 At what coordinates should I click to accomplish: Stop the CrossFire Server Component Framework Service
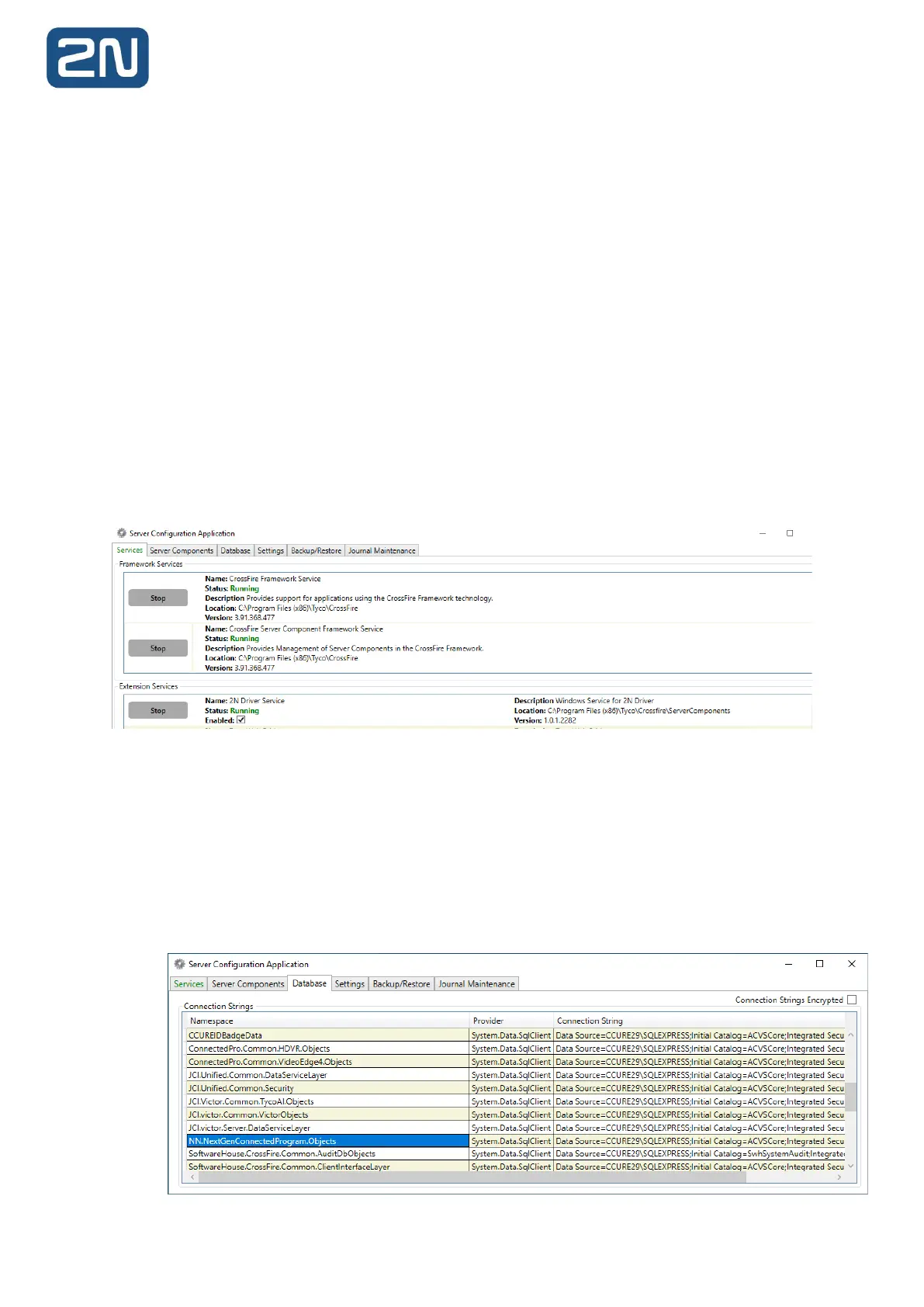point(158,648)
